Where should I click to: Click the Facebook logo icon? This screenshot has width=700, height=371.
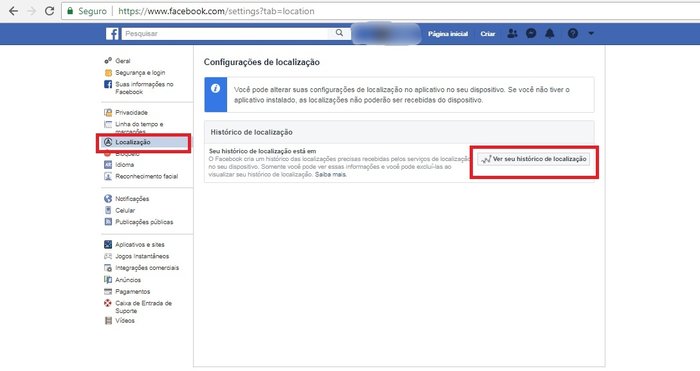tap(112, 33)
